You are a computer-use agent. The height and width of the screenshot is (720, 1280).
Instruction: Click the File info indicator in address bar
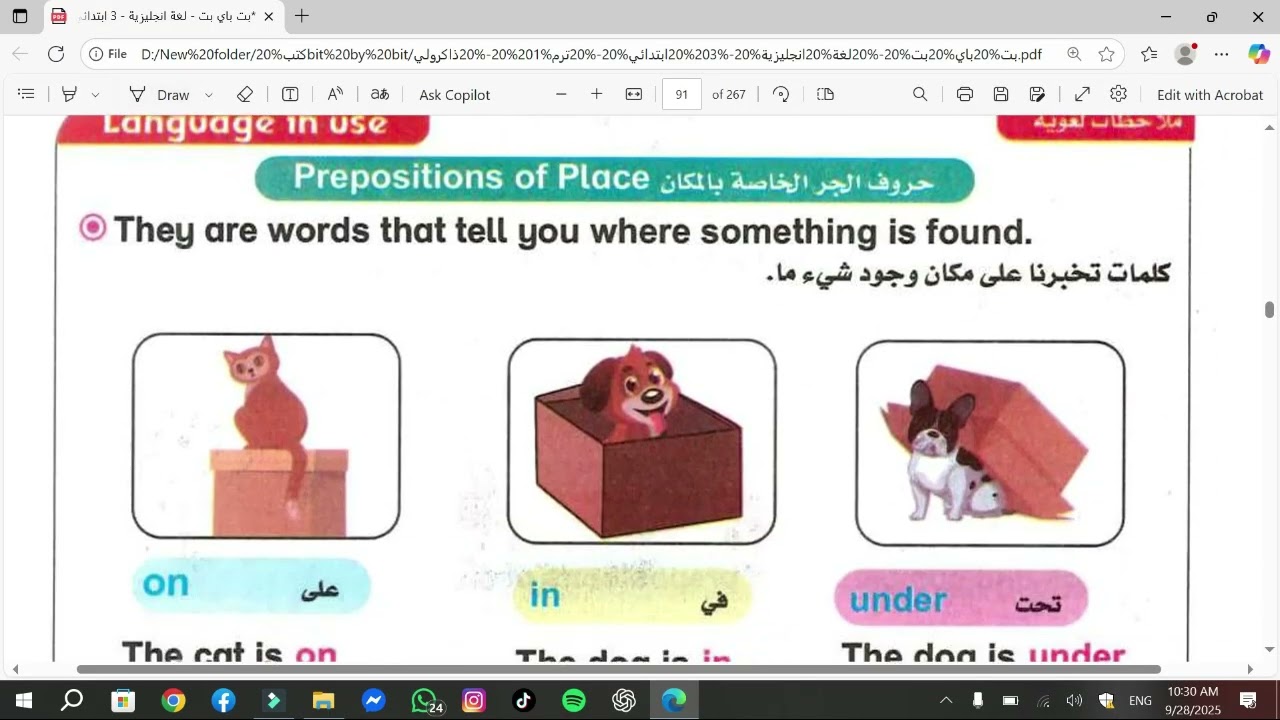(x=108, y=54)
